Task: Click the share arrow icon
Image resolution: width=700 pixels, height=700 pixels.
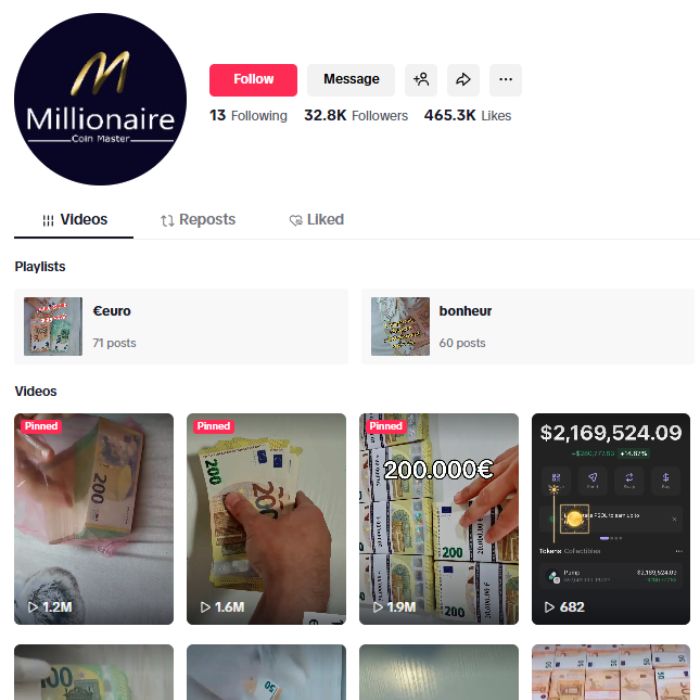Action: tap(463, 80)
